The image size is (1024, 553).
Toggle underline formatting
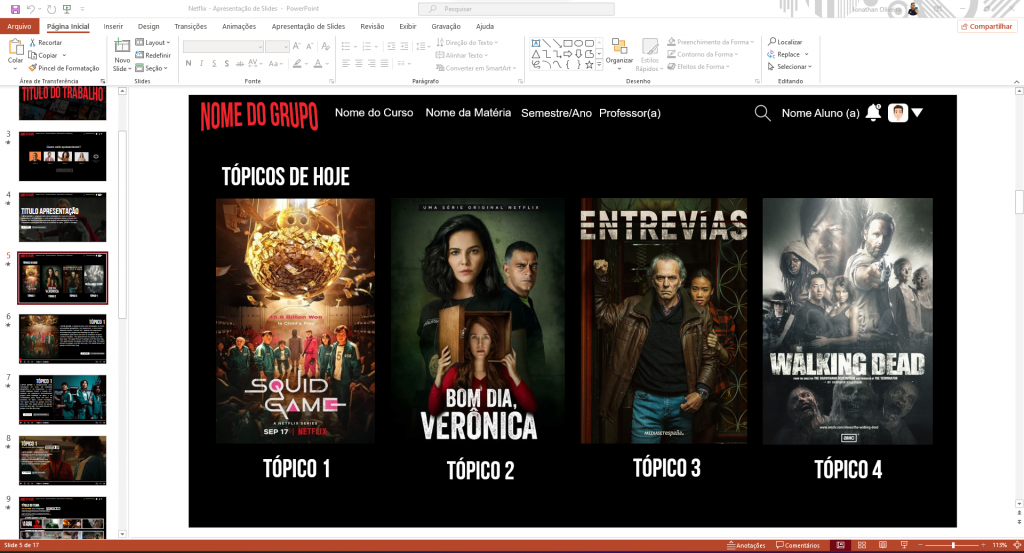214,63
